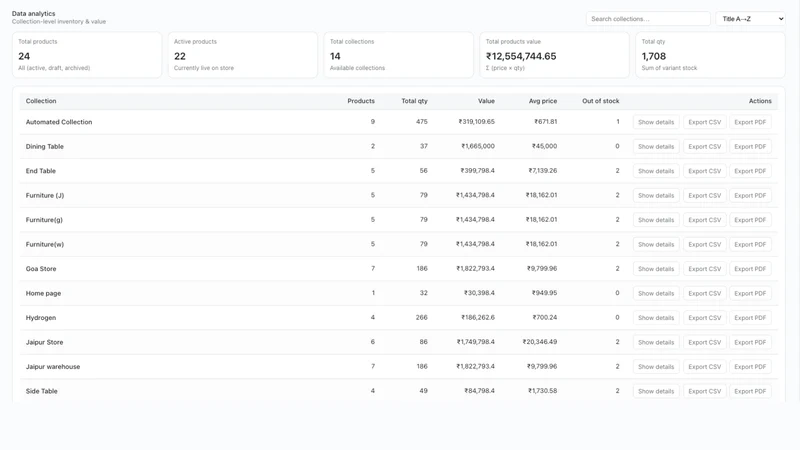Focus the Search collections field

648,19
